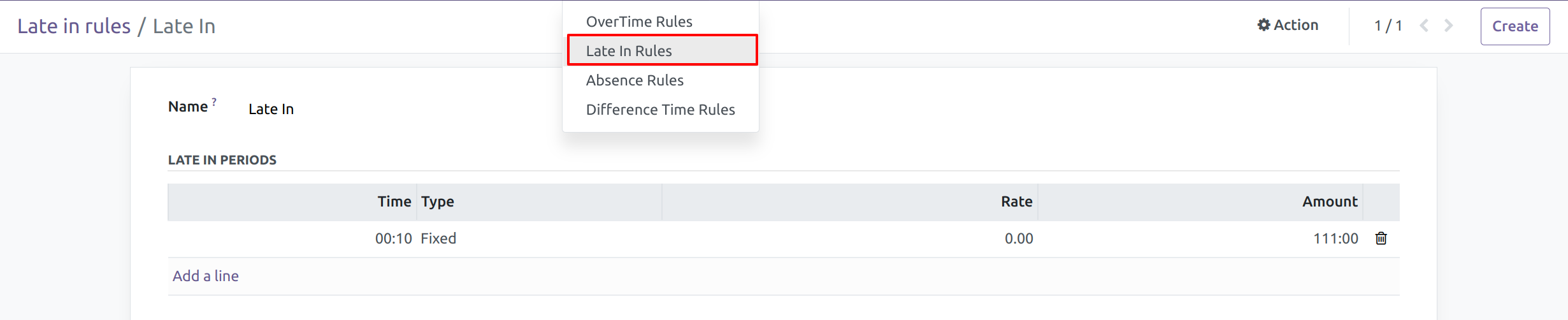Viewport: 1568px width, 320px height.
Task: Navigate back to Late in rules breadcrumb
Action: tap(74, 26)
